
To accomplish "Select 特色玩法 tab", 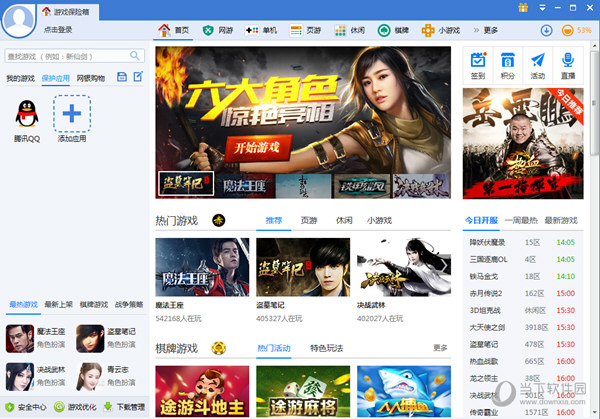I will point(326,348).
